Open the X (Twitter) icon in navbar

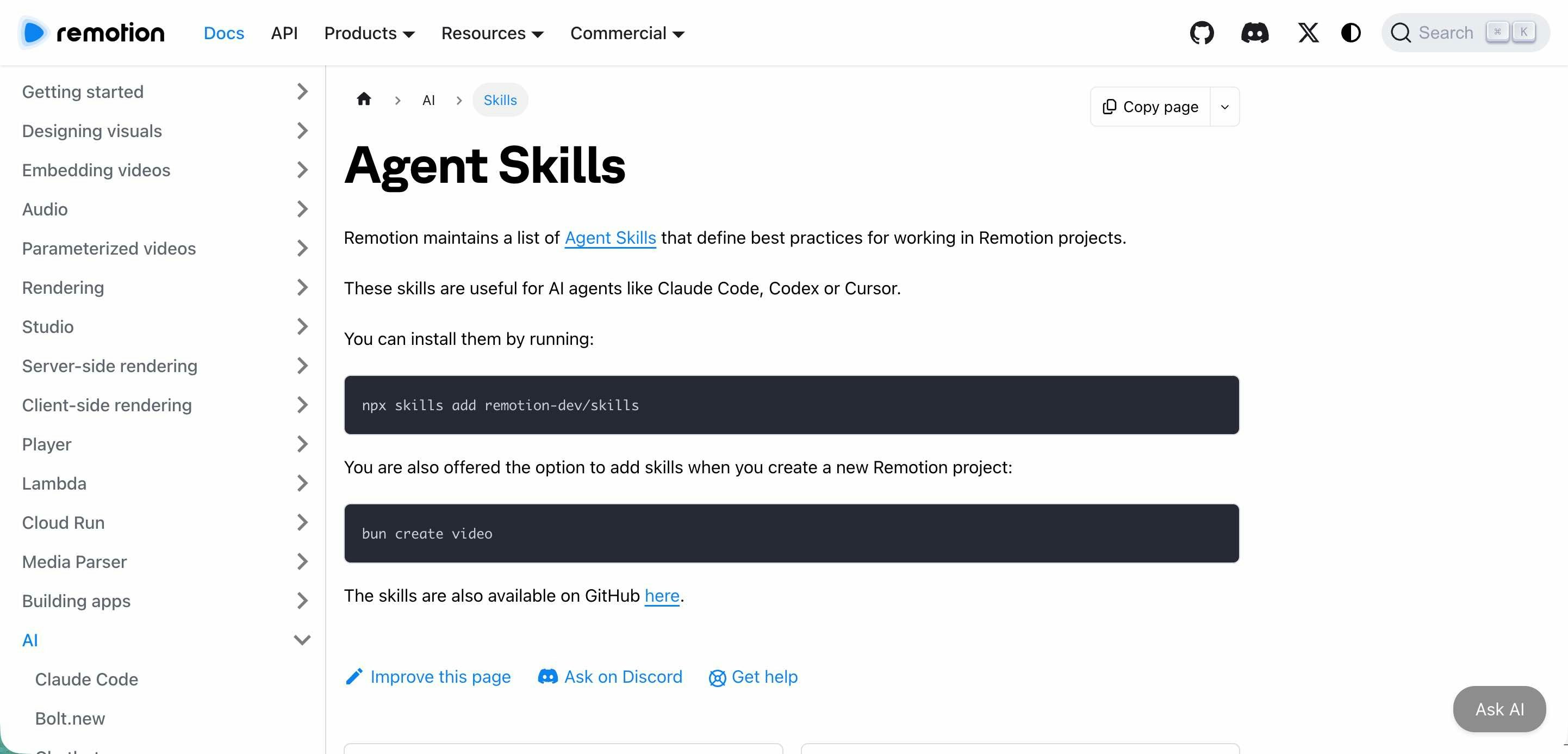[1308, 33]
